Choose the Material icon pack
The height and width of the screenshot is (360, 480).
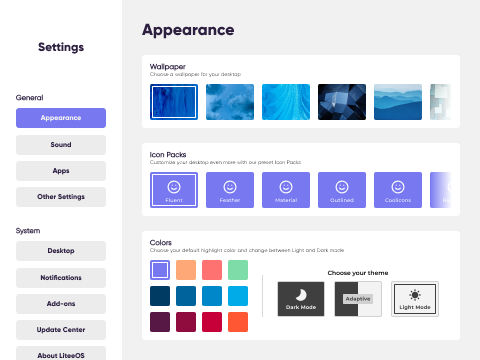click(286, 190)
